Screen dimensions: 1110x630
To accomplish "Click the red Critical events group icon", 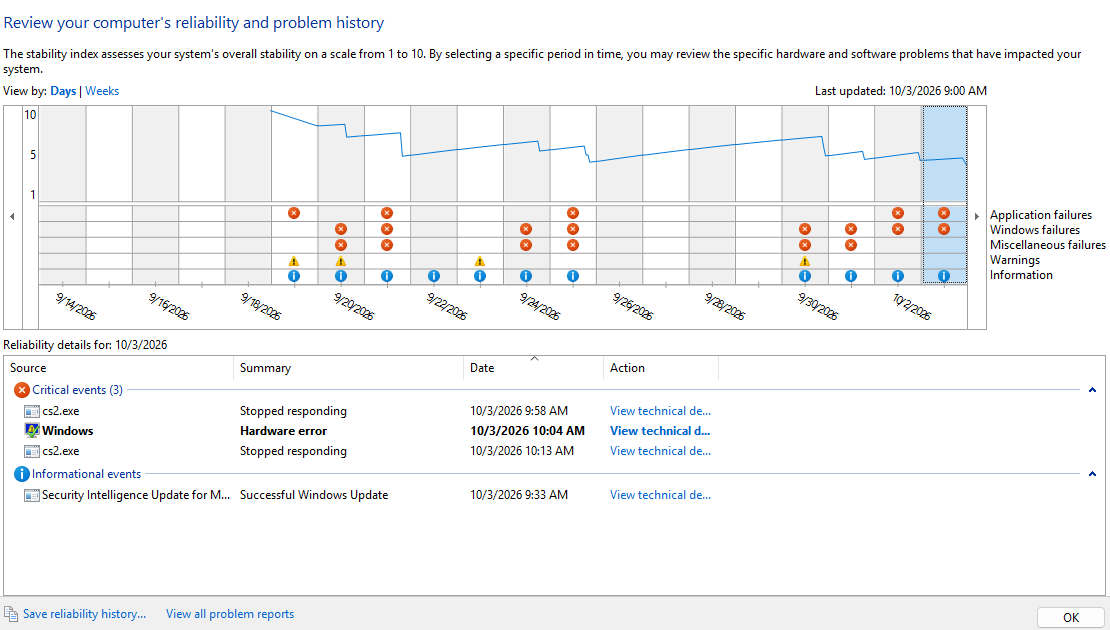I will pos(22,390).
